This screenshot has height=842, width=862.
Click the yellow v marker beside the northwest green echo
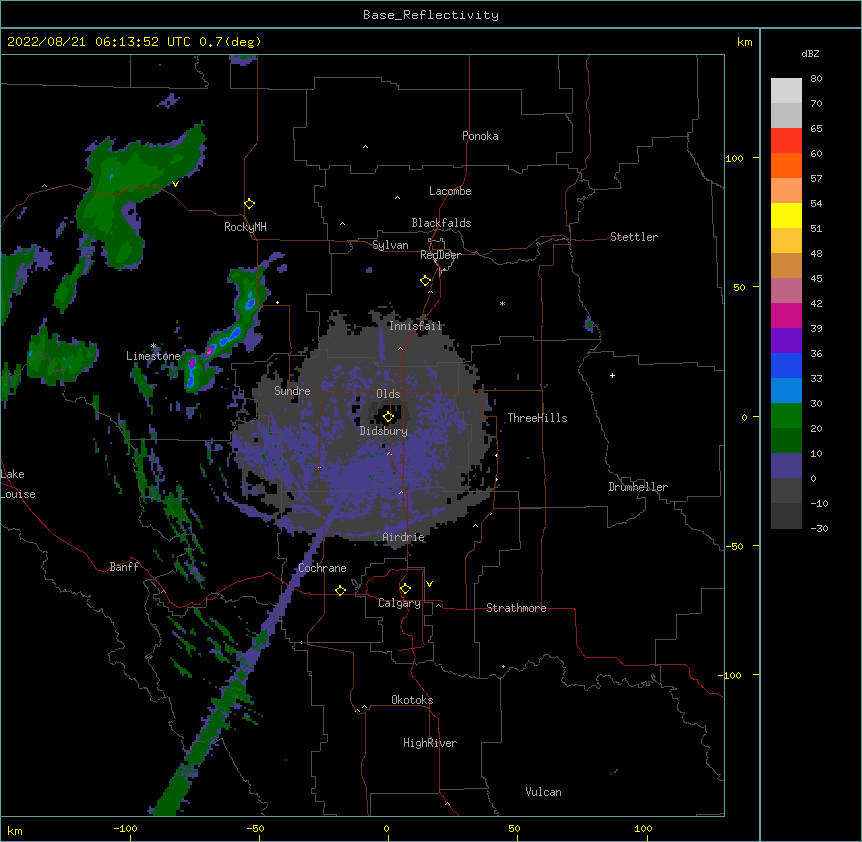pos(175,184)
